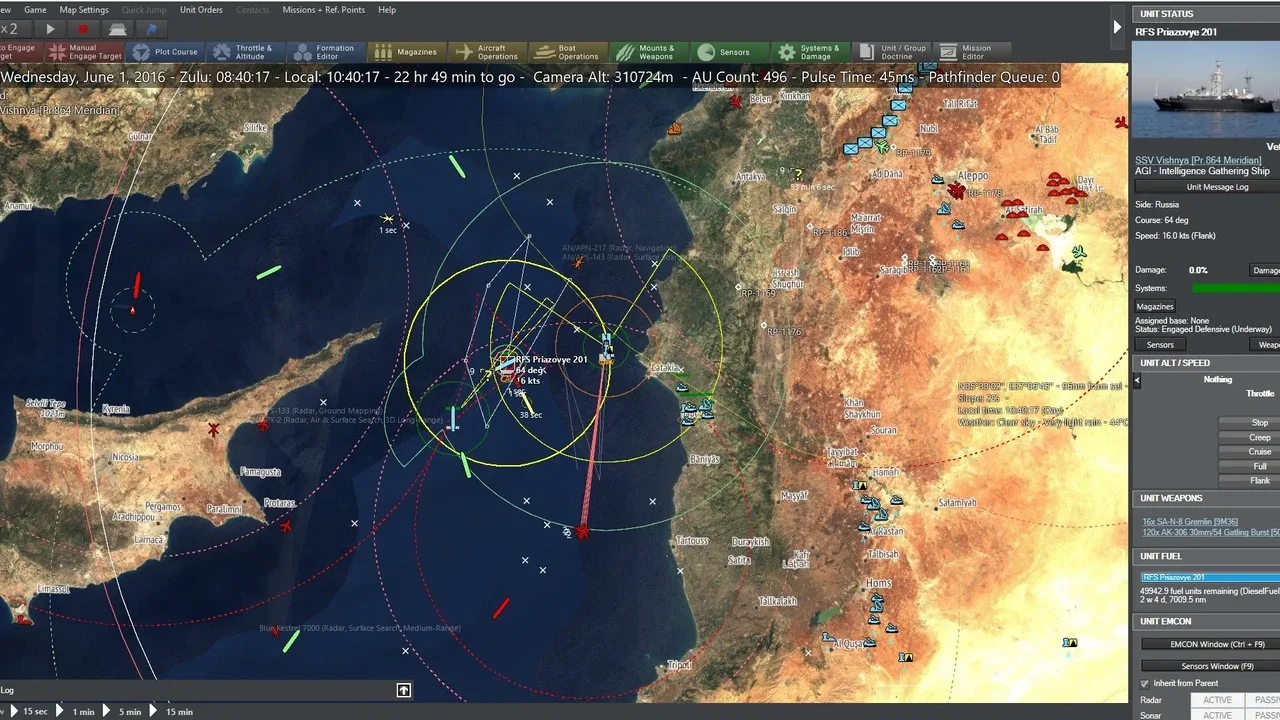Viewport: 1280px width, 720px height.
Task: Open the Unit Orders menu
Action: pyautogui.click(x=201, y=10)
